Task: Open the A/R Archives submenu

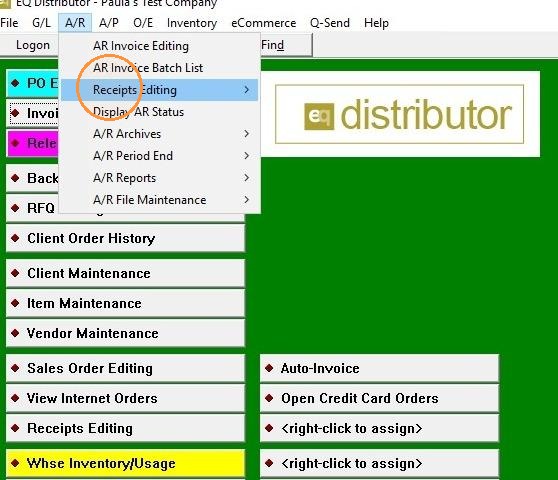Action: pos(159,134)
